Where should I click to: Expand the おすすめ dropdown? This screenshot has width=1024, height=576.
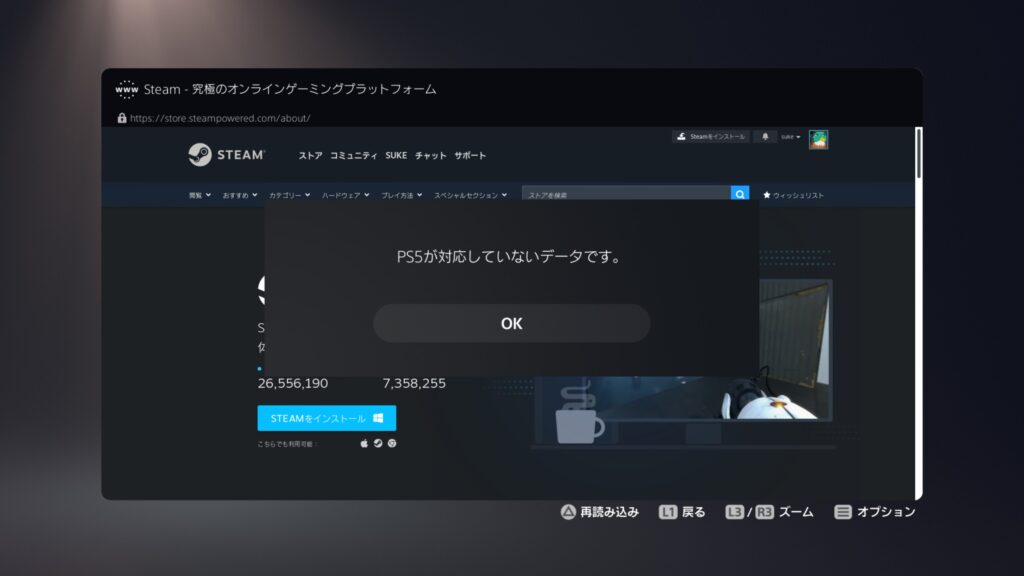pos(240,195)
